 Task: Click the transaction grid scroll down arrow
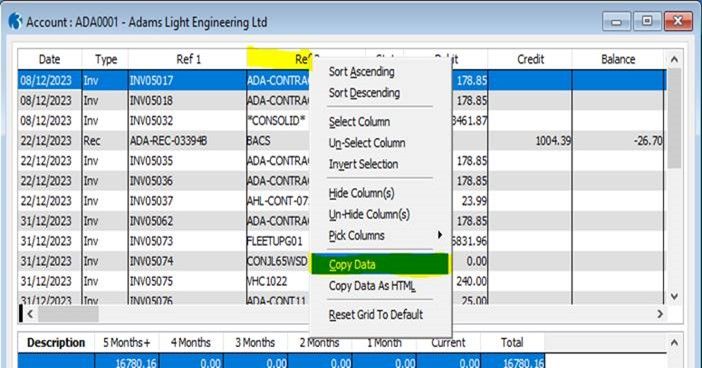coord(674,296)
